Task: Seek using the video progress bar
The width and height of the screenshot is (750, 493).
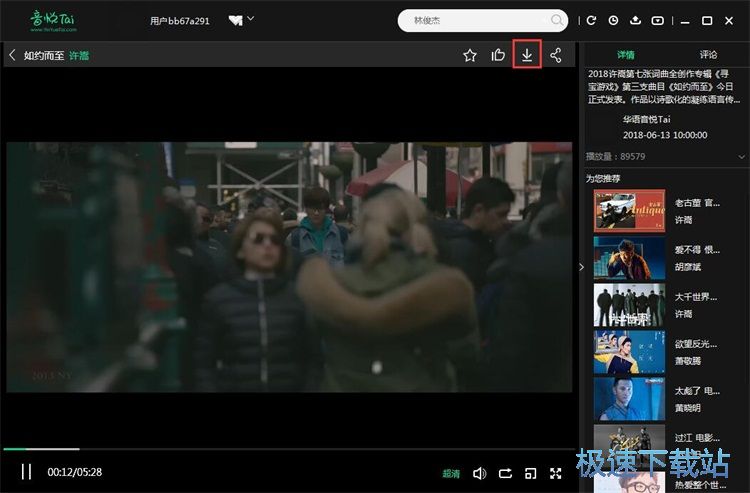Action: click(289, 449)
